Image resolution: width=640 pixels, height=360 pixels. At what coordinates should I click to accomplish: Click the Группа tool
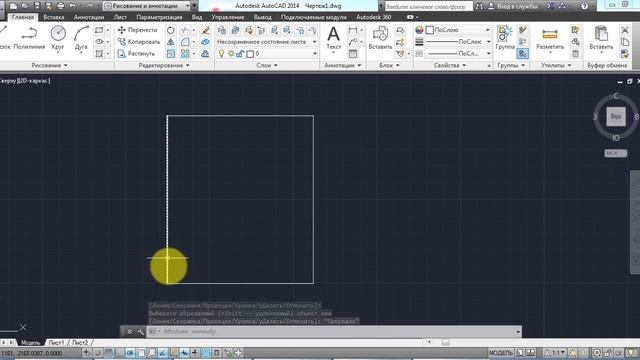point(505,38)
